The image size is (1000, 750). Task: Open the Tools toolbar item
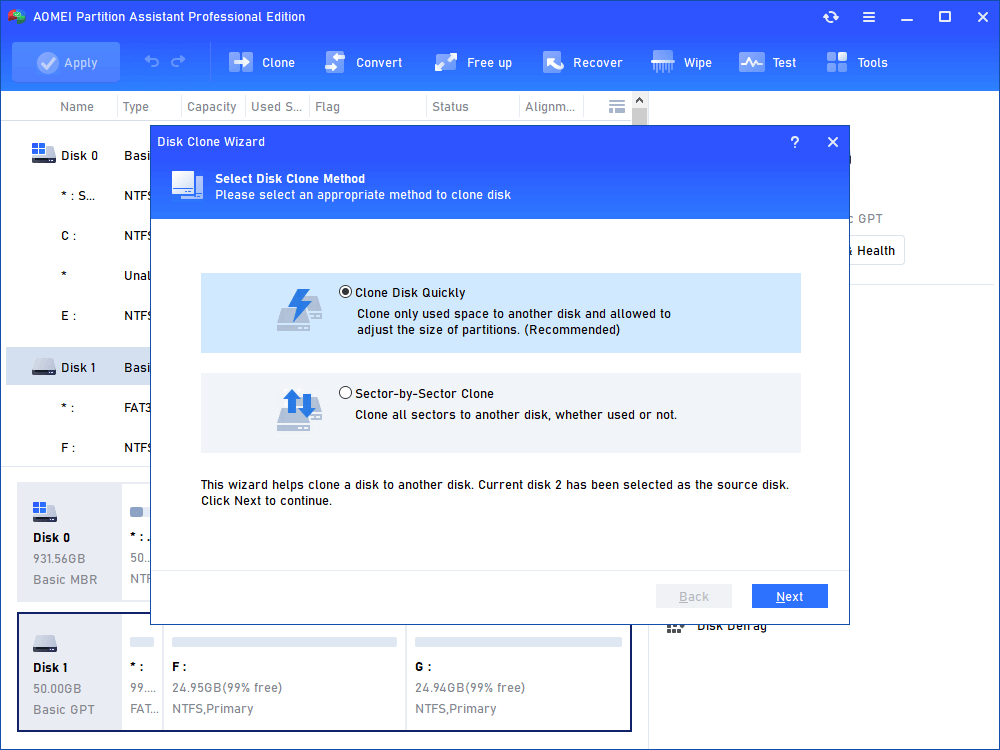click(857, 62)
